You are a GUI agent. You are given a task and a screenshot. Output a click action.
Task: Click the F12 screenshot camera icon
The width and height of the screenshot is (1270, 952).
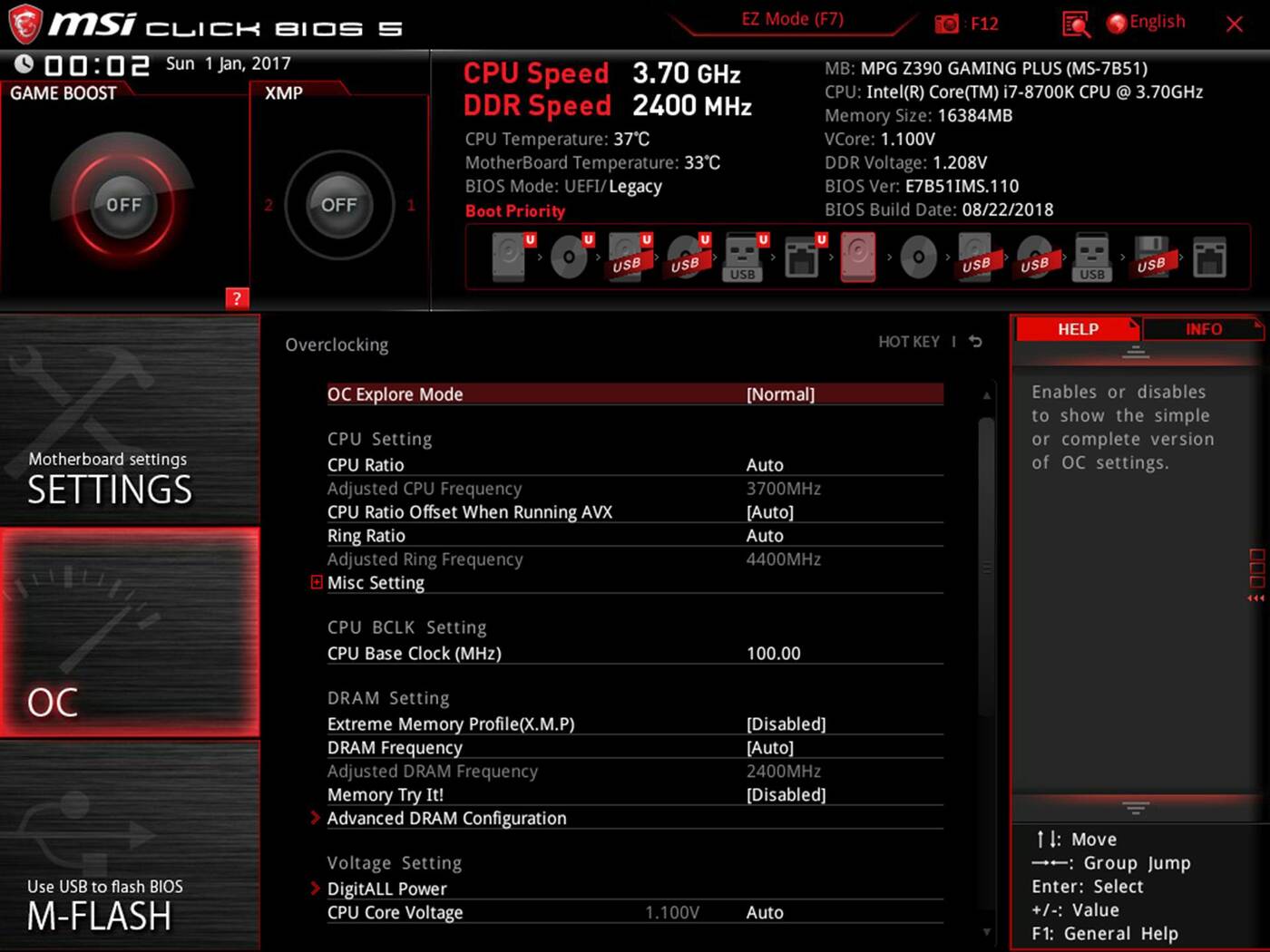pos(946,24)
